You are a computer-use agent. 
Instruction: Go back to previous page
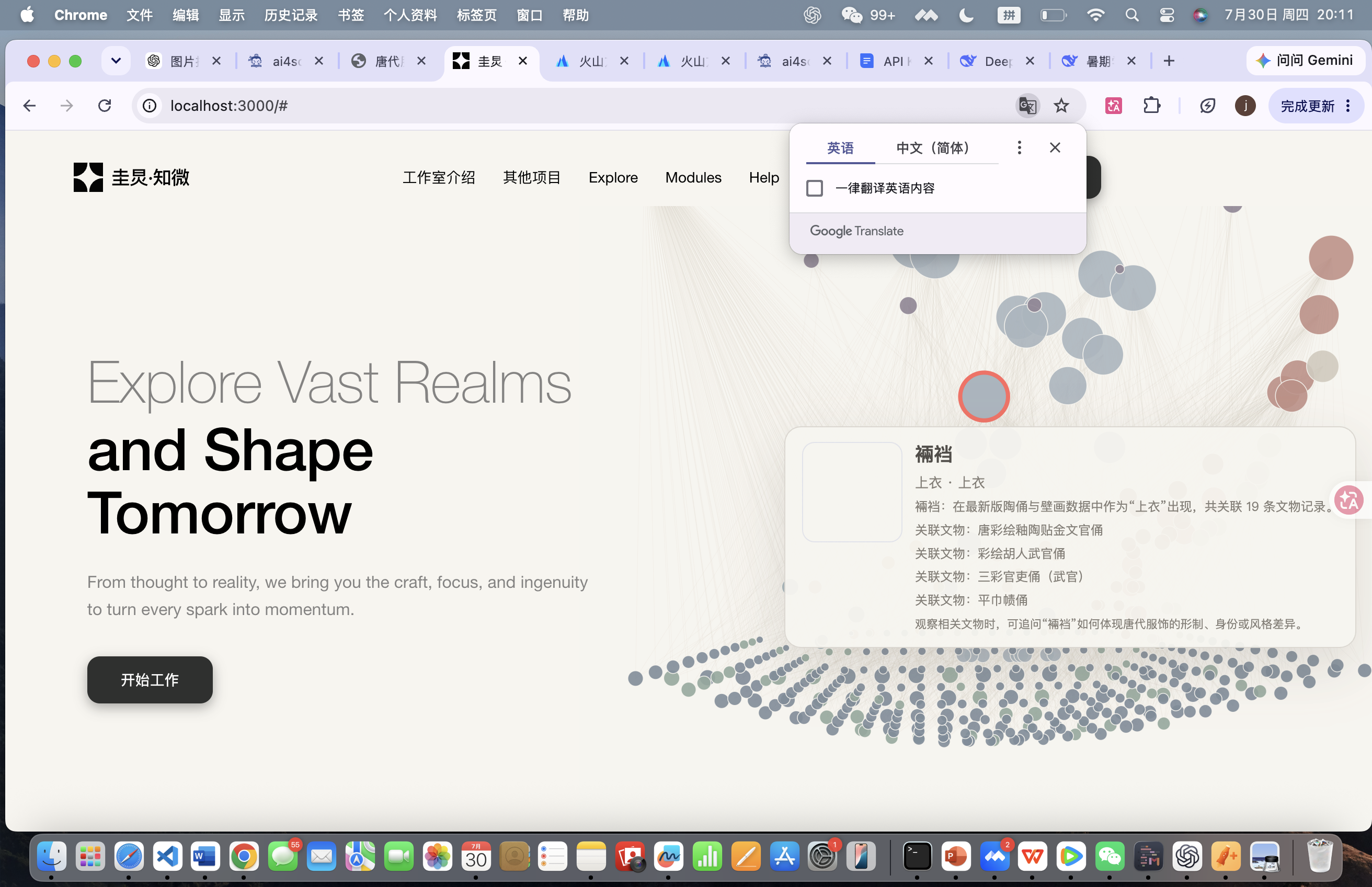click(x=29, y=106)
